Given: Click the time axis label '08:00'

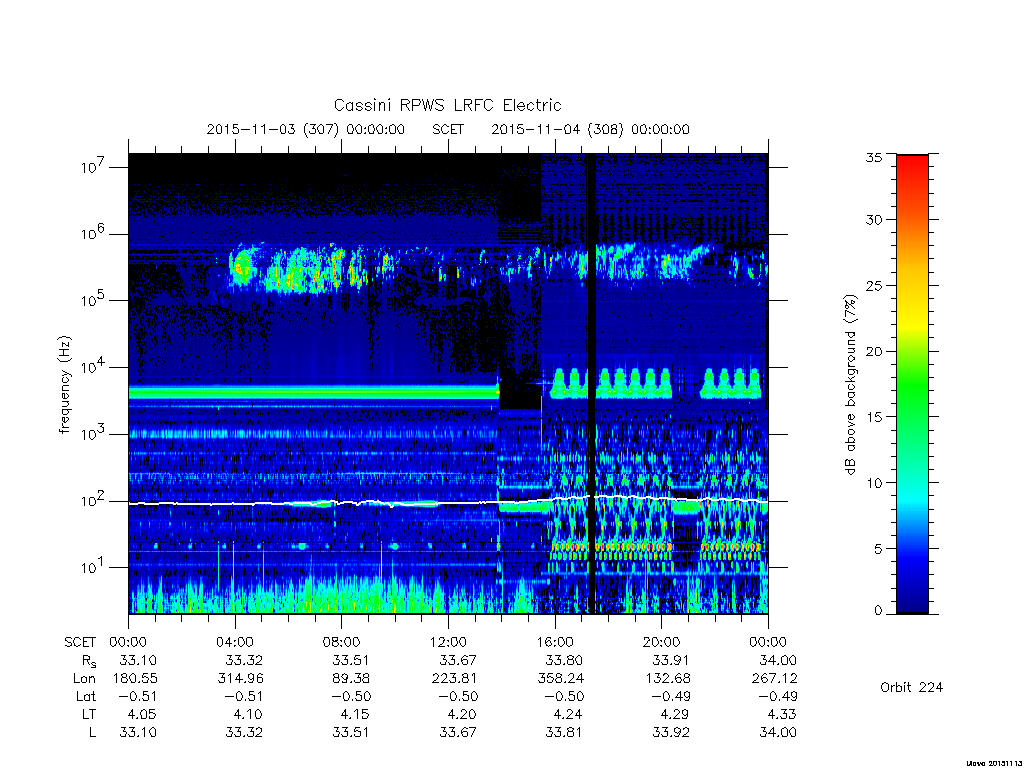Looking at the screenshot, I should [x=342, y=642].
